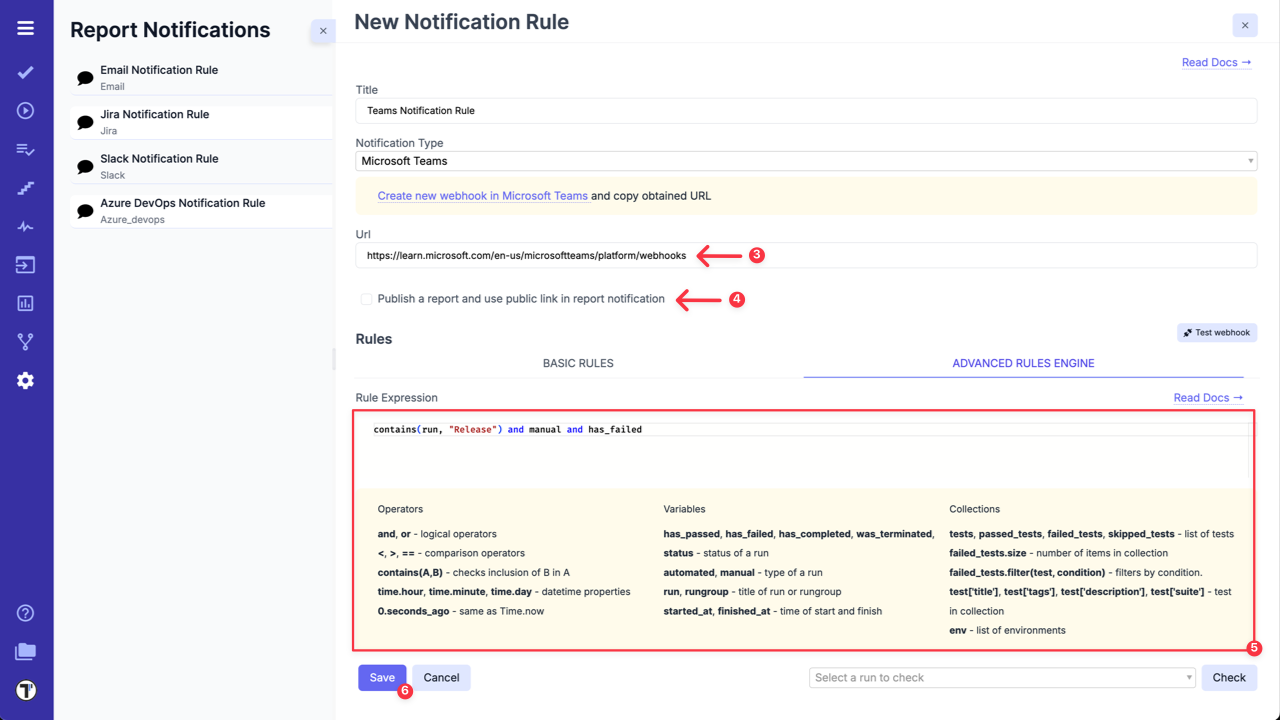
Task: Click the Test webhook button
Action: pyautogui.click(x=1216, y=332)
